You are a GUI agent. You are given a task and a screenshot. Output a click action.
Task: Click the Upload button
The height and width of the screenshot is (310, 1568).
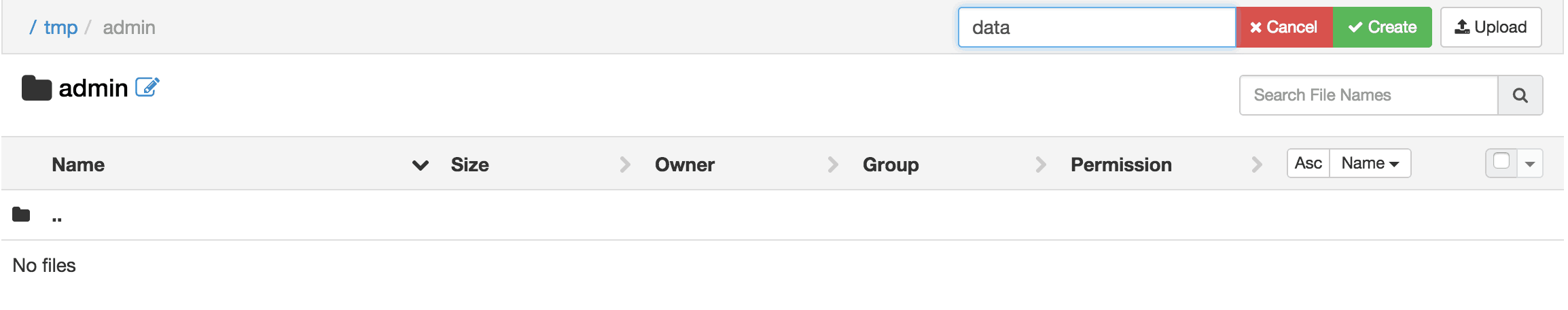pos(1491,27)
